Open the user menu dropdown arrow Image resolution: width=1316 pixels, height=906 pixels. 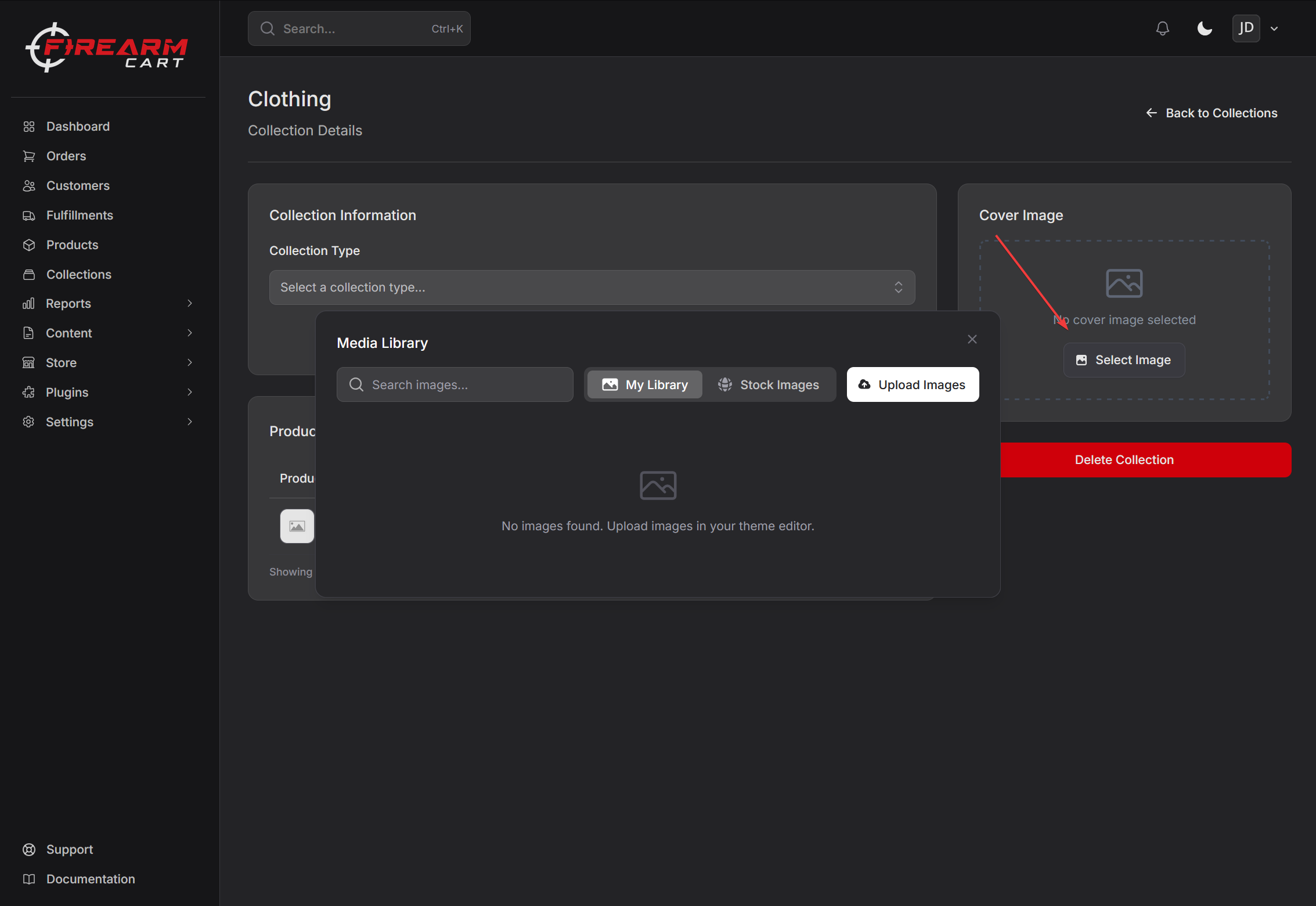point(1274,28)
